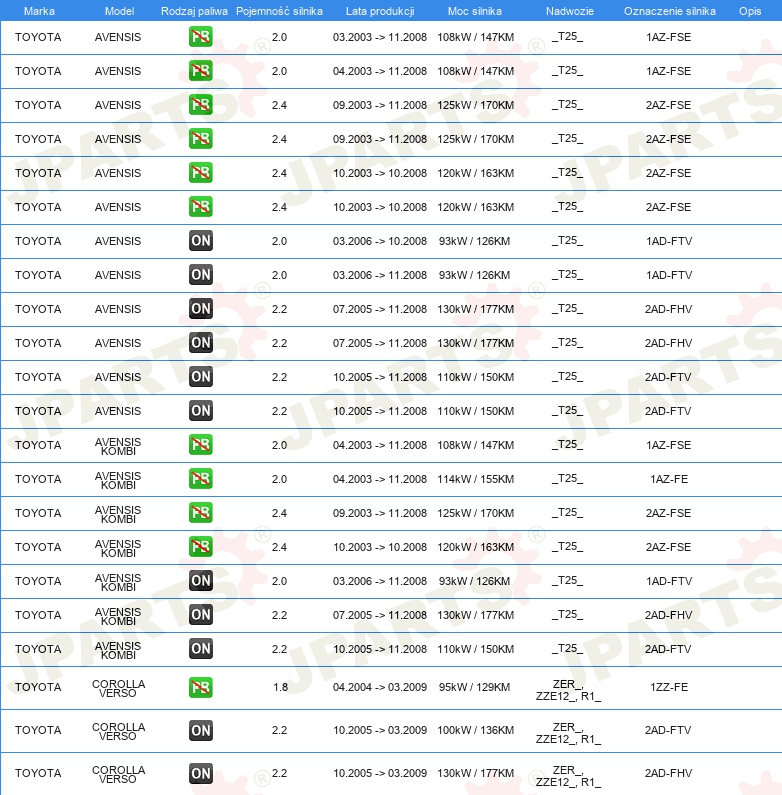Click the Lata produkcji column header
The image size is (782, 795).
(380, 11)
